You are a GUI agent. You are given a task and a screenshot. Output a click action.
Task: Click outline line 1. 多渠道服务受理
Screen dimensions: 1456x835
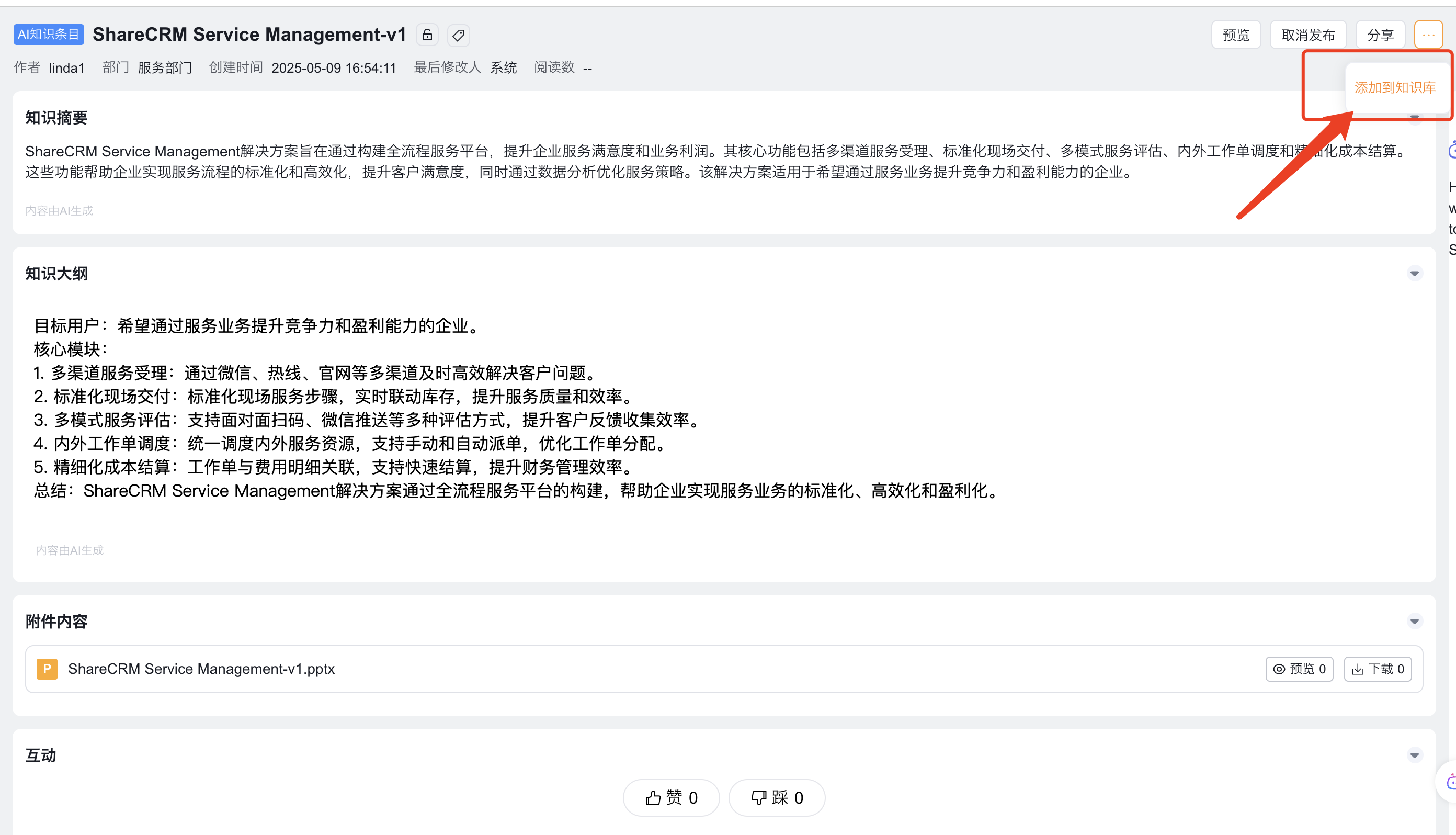(316, 374)
